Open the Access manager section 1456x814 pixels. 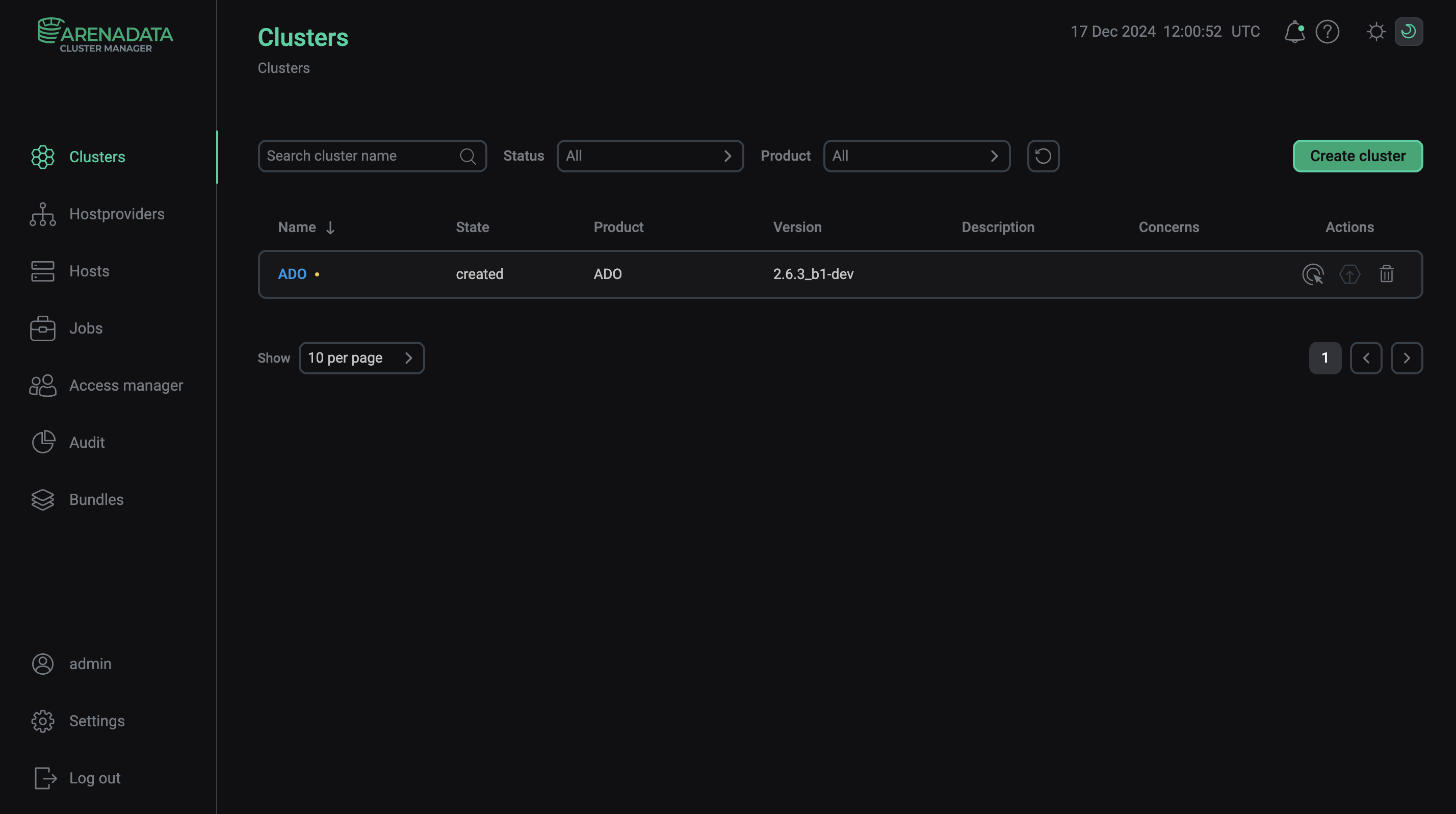125,385
